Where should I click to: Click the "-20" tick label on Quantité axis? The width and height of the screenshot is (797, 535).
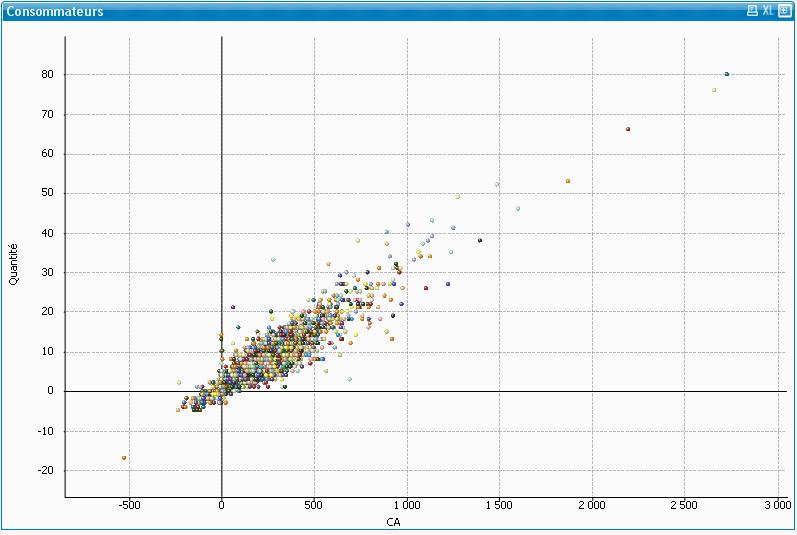[45, 470]
